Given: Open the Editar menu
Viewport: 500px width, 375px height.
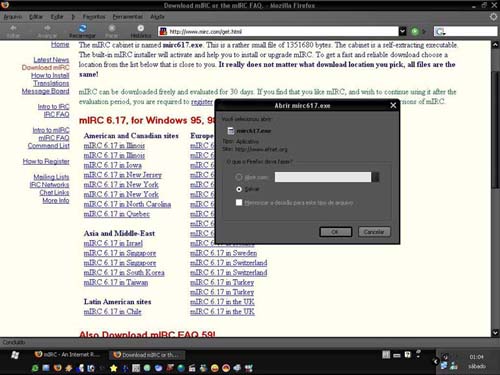Looking at the screenshot, I should 36,17.
